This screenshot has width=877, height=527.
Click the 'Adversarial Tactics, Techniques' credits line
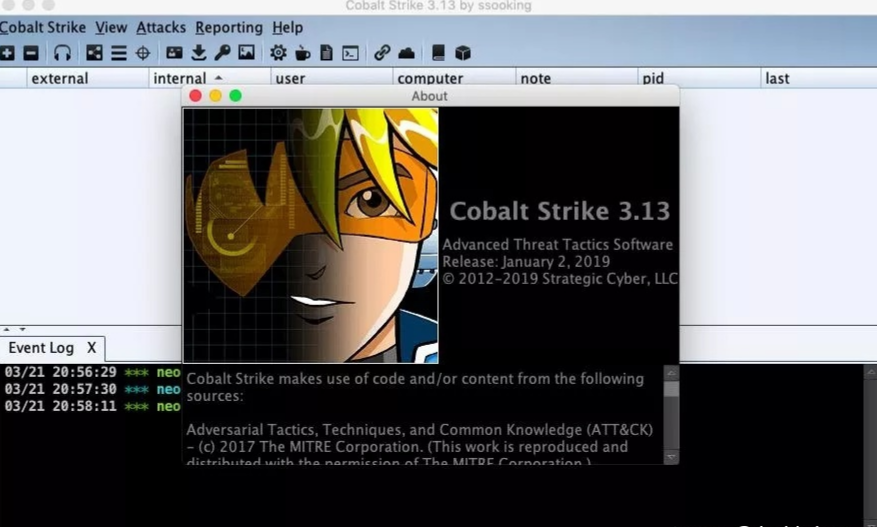coord(419,430)
